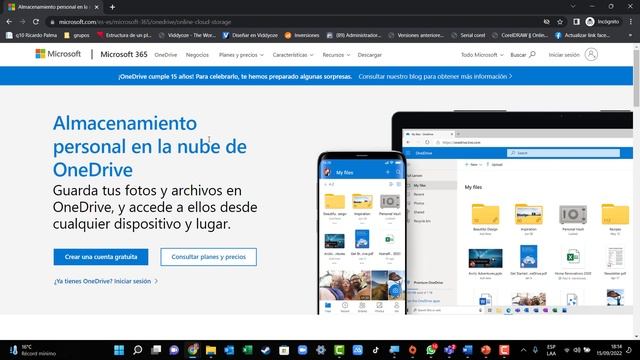Expand Planes y precios menu
Screen dimensions: 640x360
click(x=241, y=55)
